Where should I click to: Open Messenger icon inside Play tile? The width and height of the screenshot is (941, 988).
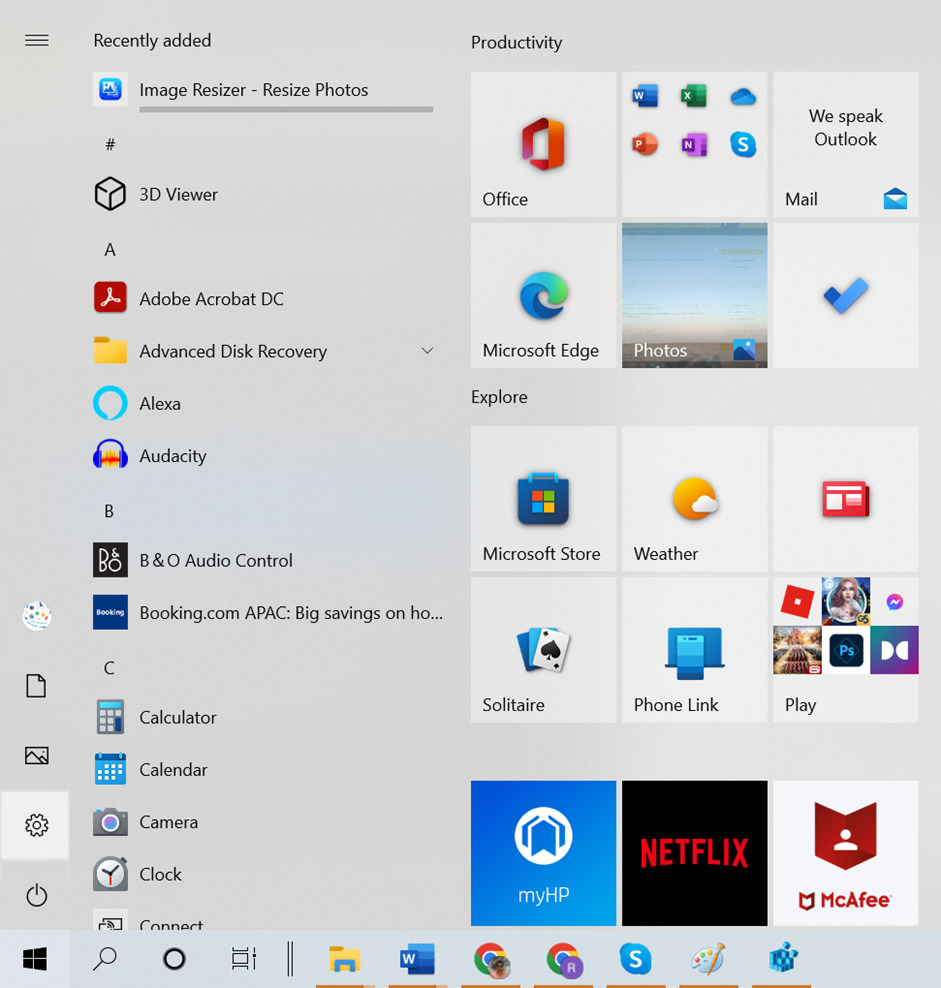pos(894,602)
